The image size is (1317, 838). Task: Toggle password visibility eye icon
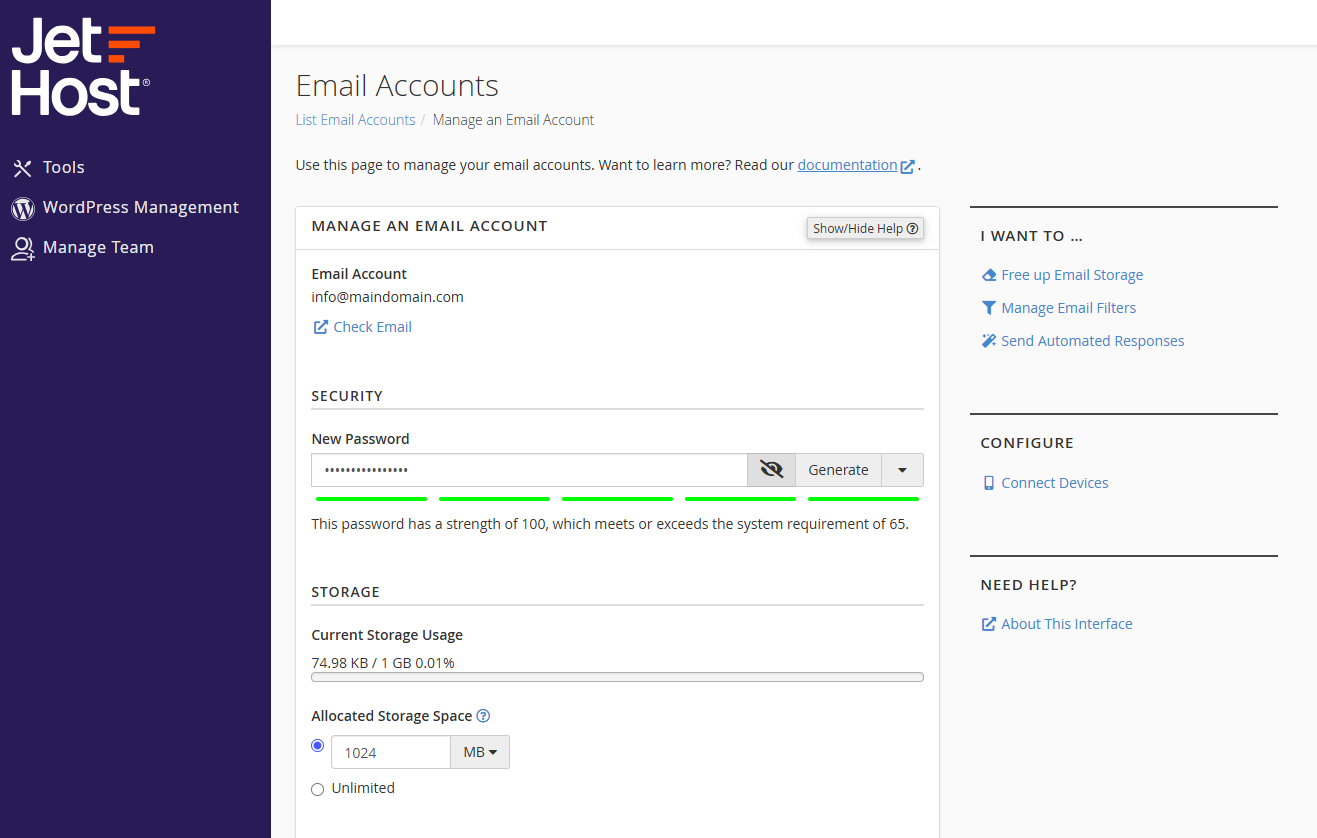click(x=771, y=470)
